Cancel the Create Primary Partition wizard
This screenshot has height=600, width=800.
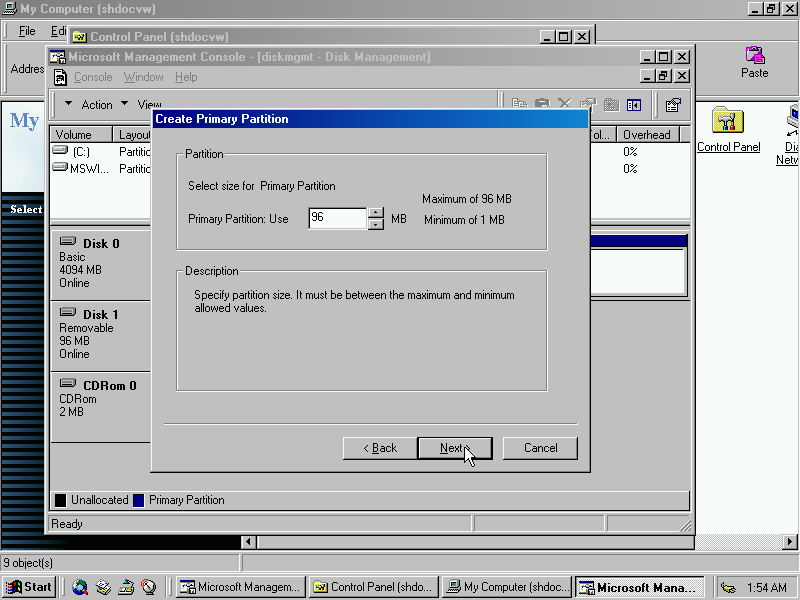tap(540, 448)
